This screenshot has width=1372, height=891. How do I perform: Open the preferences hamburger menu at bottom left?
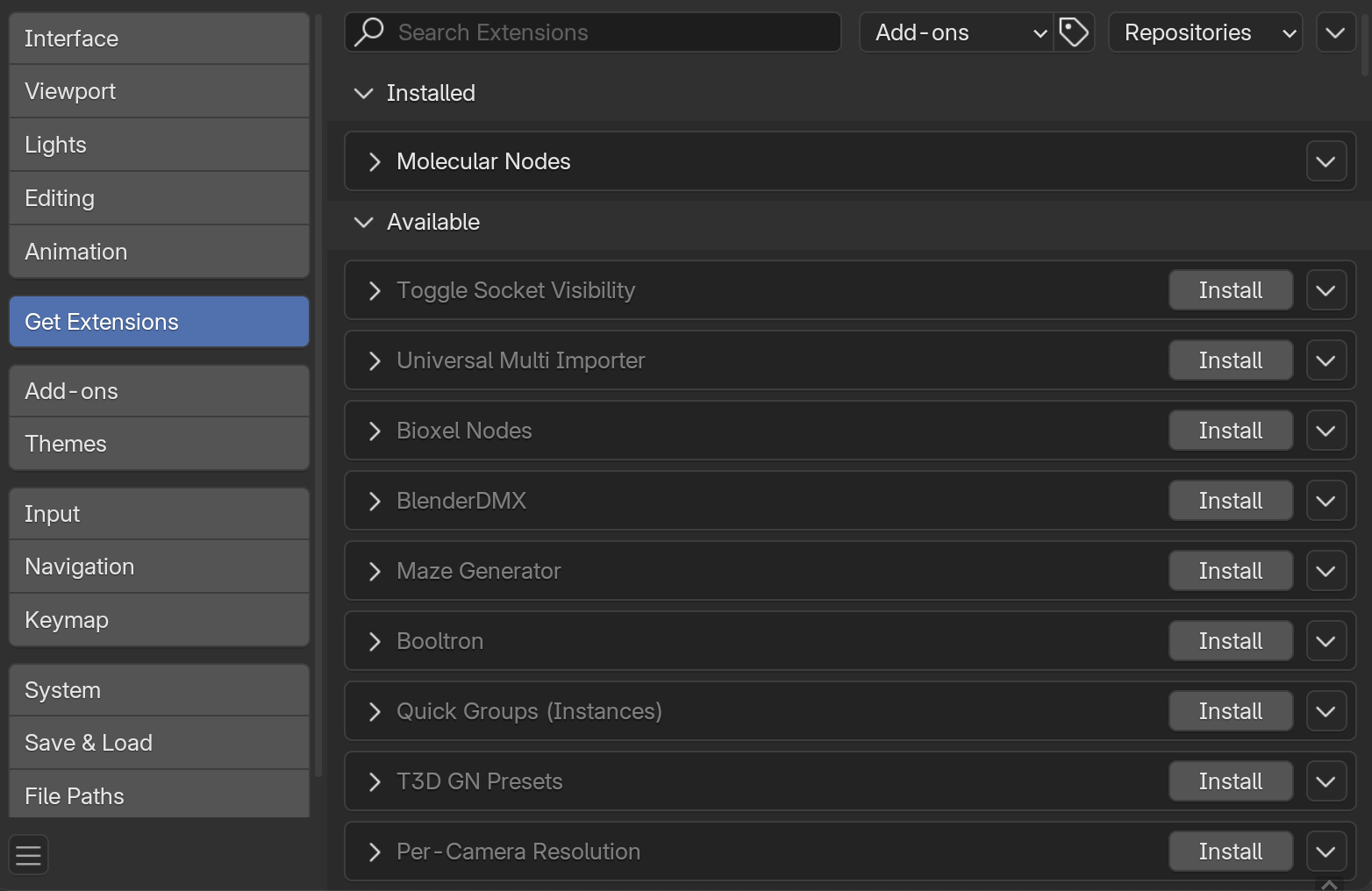click(28, 854)
